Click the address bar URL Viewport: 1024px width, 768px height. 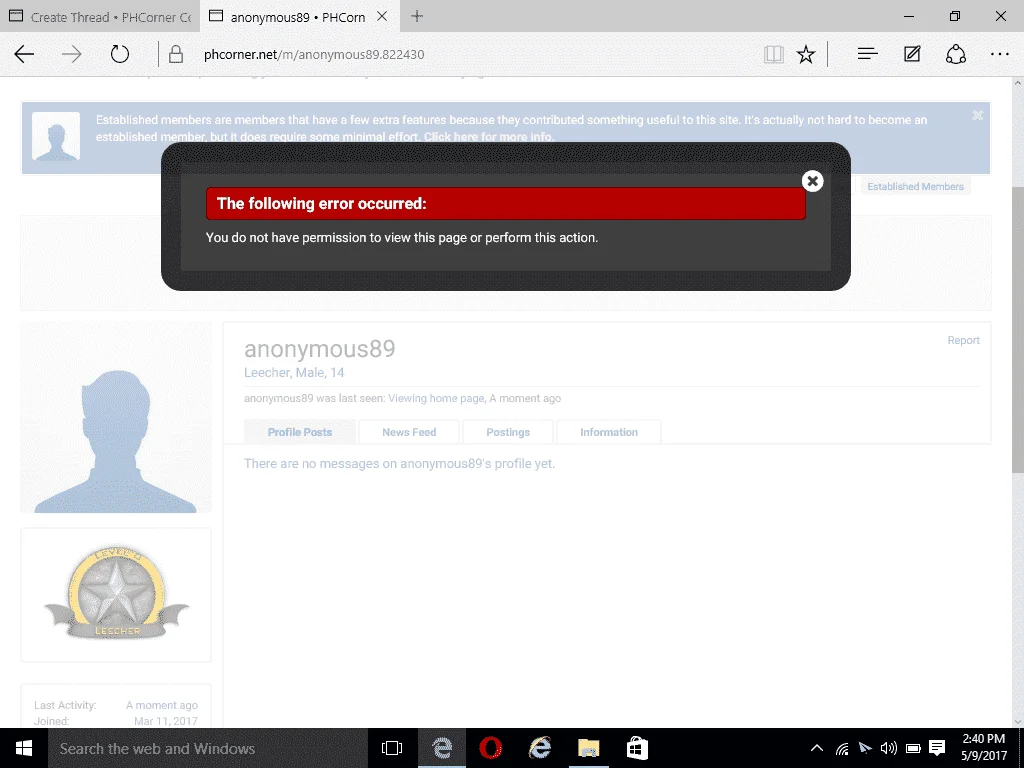click(x=314, y=54)
